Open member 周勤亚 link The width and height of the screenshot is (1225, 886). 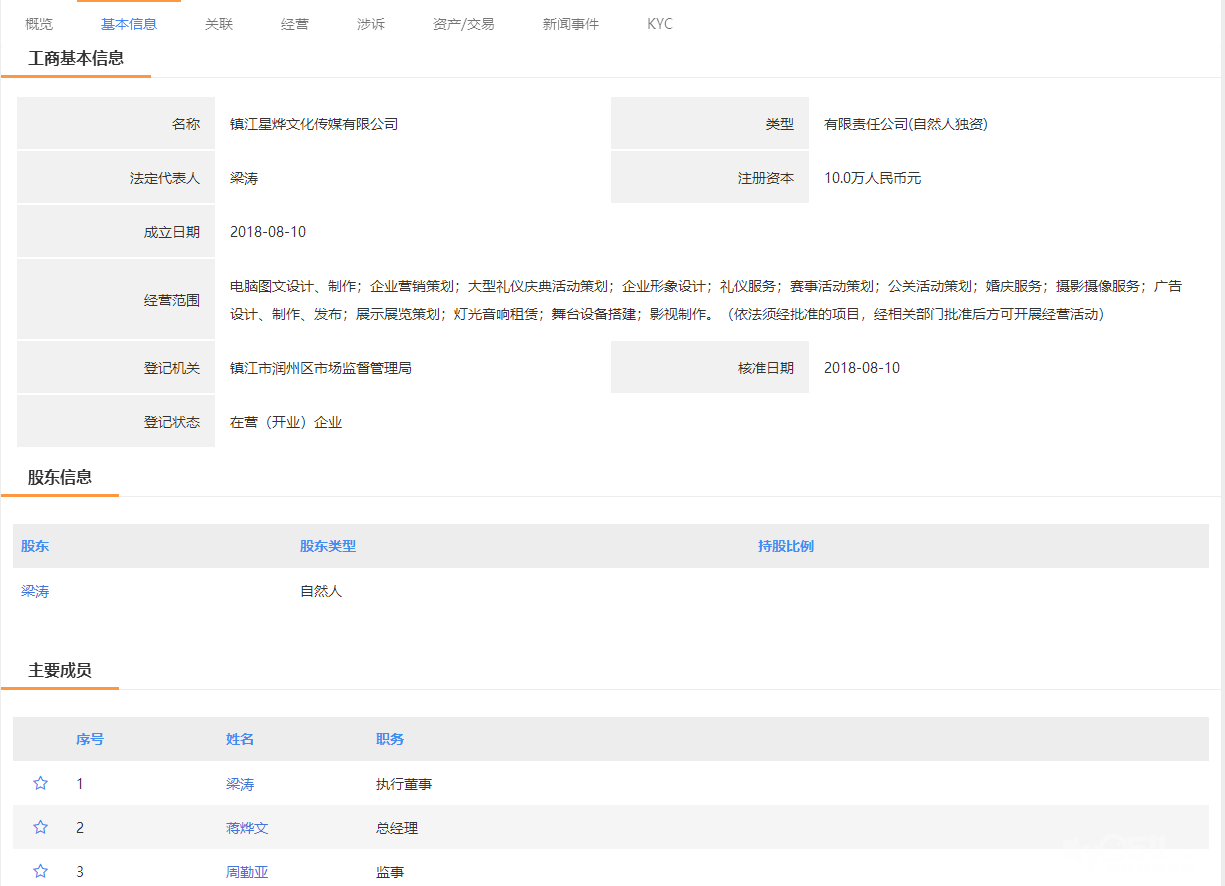coord(247,873)
